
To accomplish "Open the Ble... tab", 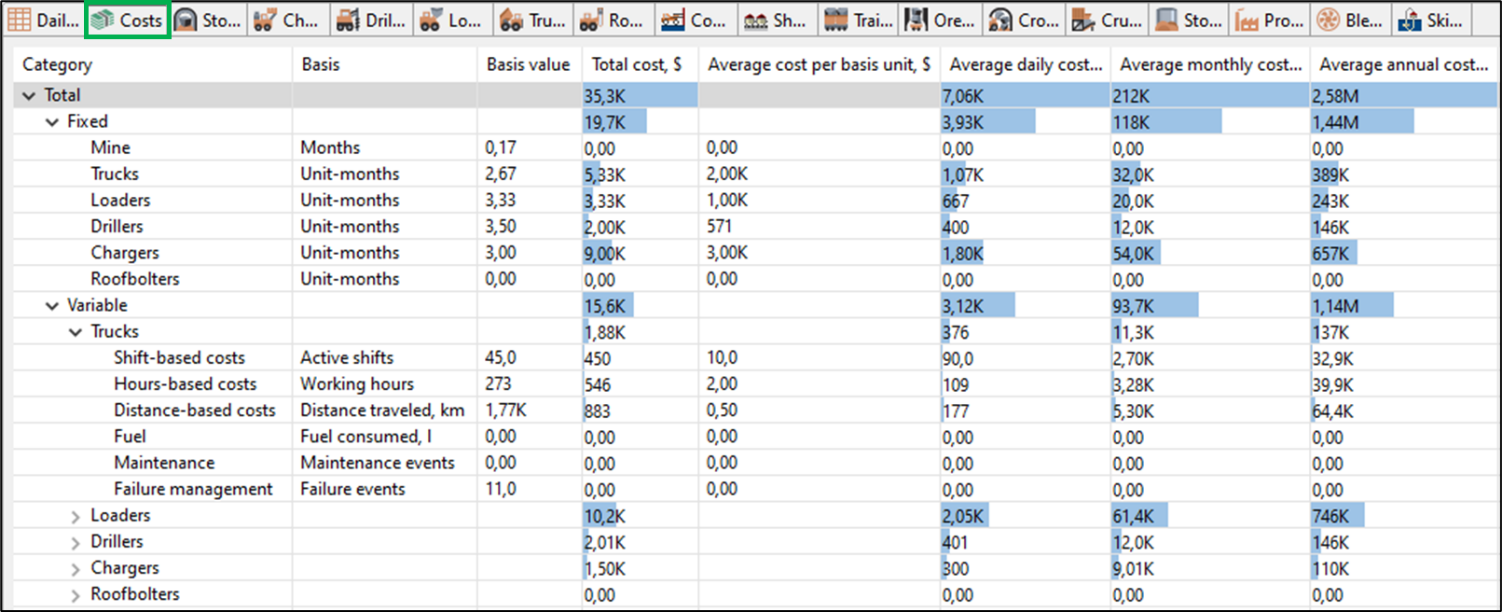I will click(1351, 20).
